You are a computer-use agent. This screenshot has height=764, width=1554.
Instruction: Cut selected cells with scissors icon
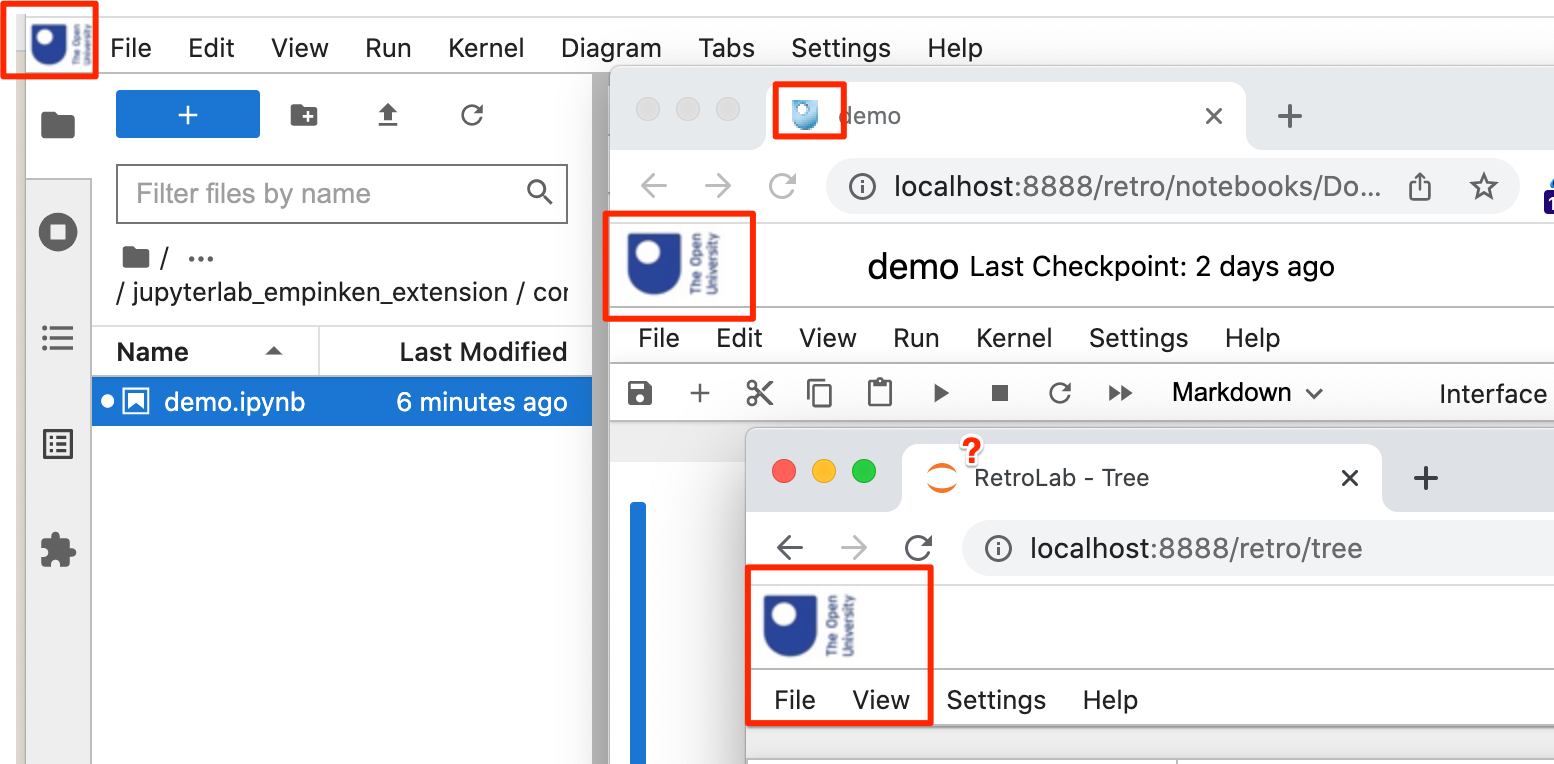click(x=760, y=393)
